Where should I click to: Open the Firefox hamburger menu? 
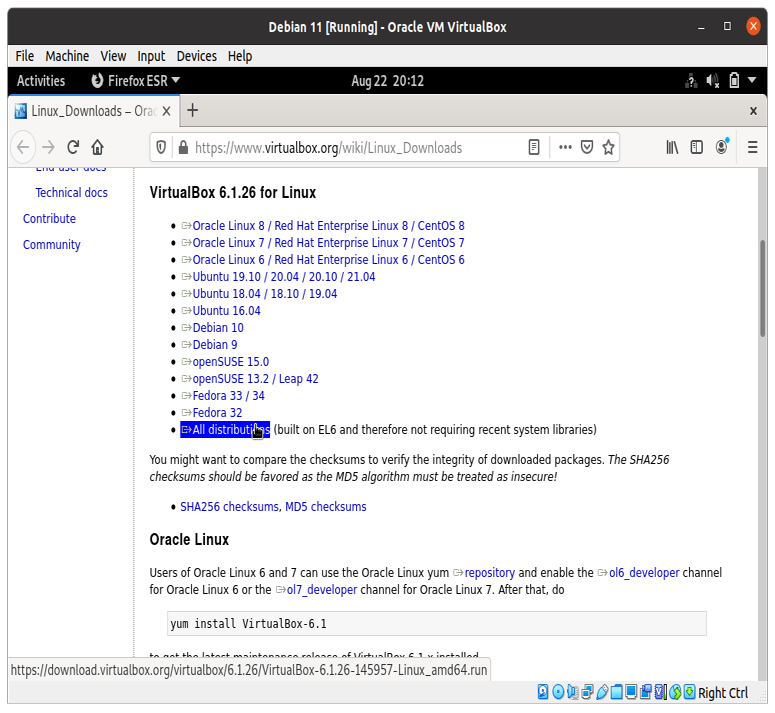click(752, 147)
